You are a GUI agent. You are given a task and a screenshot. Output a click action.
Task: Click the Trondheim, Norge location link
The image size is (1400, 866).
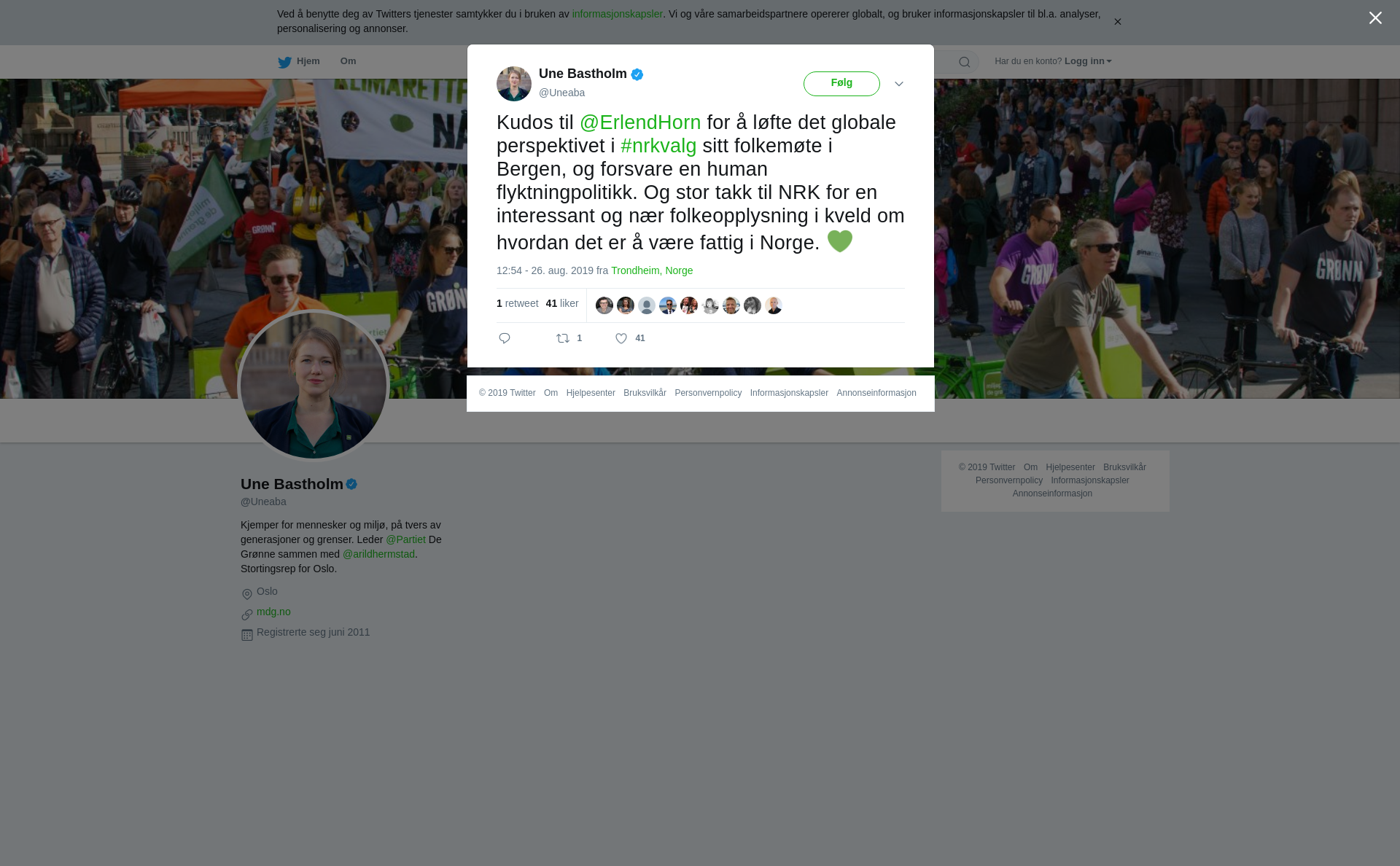pos(652,270)
